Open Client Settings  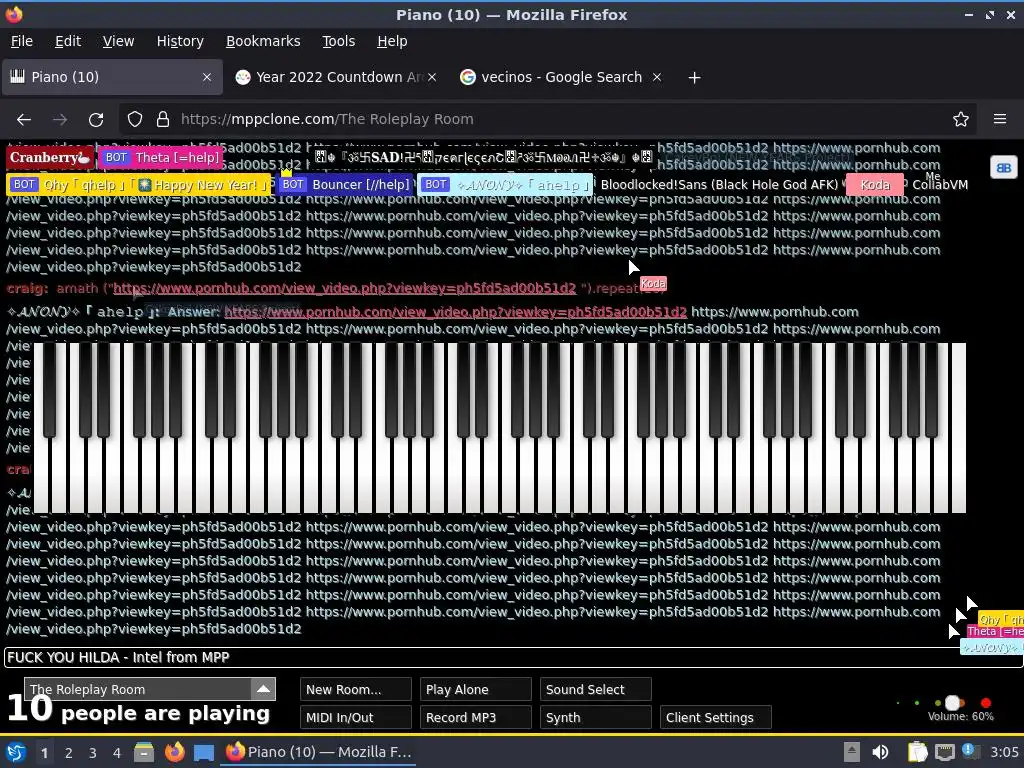[x=716, y=718]
